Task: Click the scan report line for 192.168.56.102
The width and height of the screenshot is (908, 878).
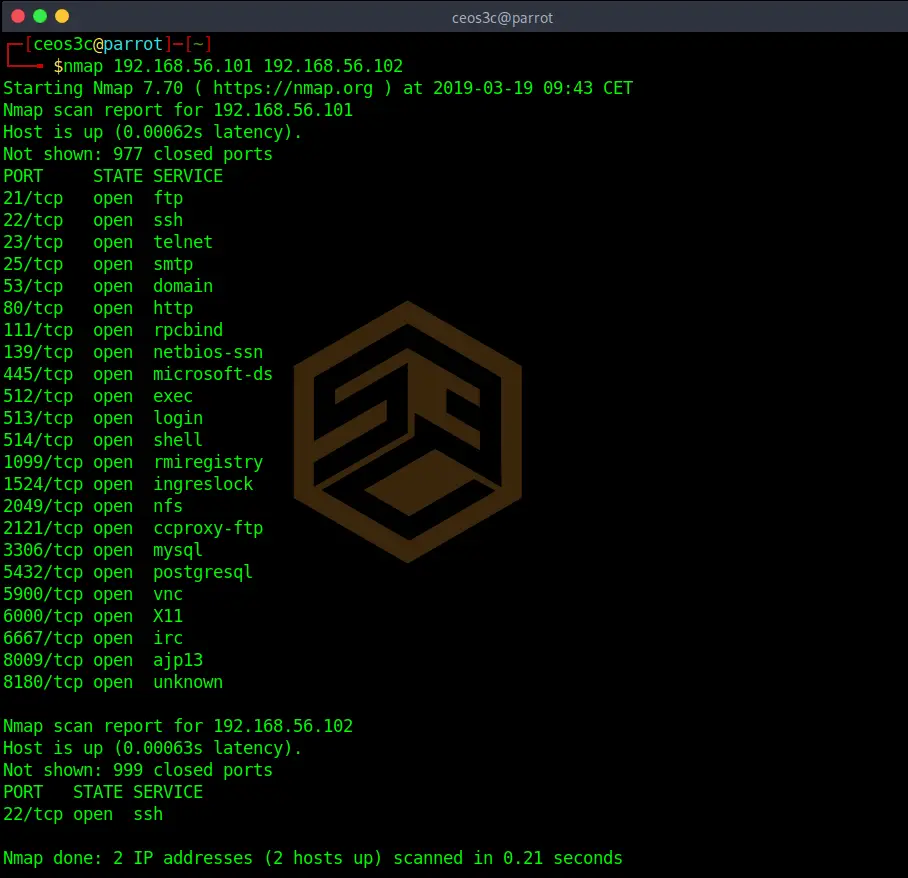Action: 177,726
